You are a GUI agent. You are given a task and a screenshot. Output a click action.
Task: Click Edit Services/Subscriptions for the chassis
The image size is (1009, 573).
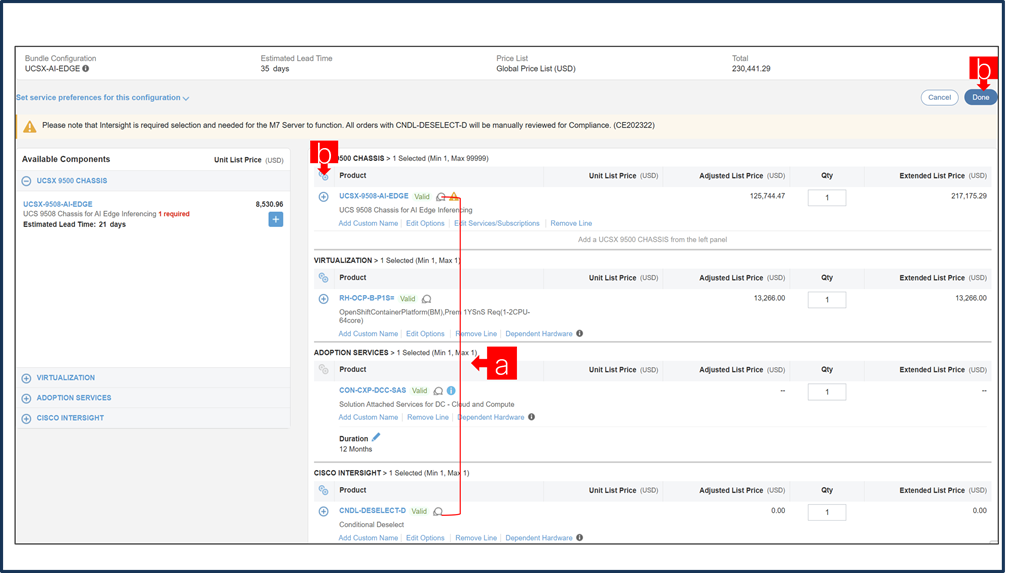(497, 223)
